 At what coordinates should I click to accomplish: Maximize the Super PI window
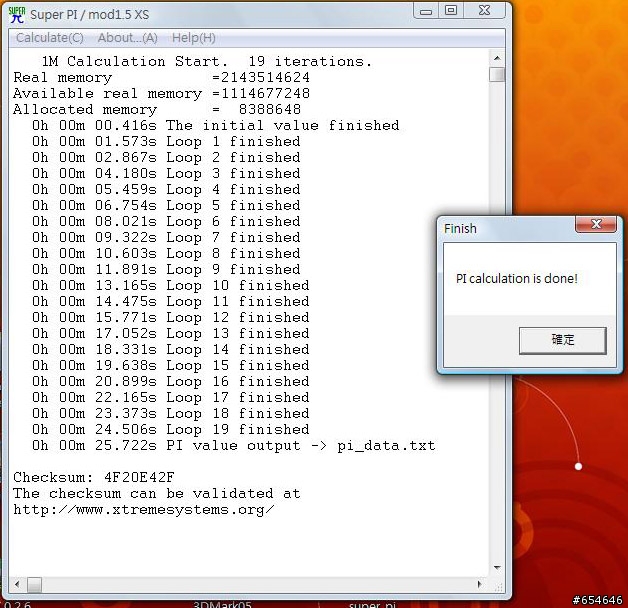point(451,11)
